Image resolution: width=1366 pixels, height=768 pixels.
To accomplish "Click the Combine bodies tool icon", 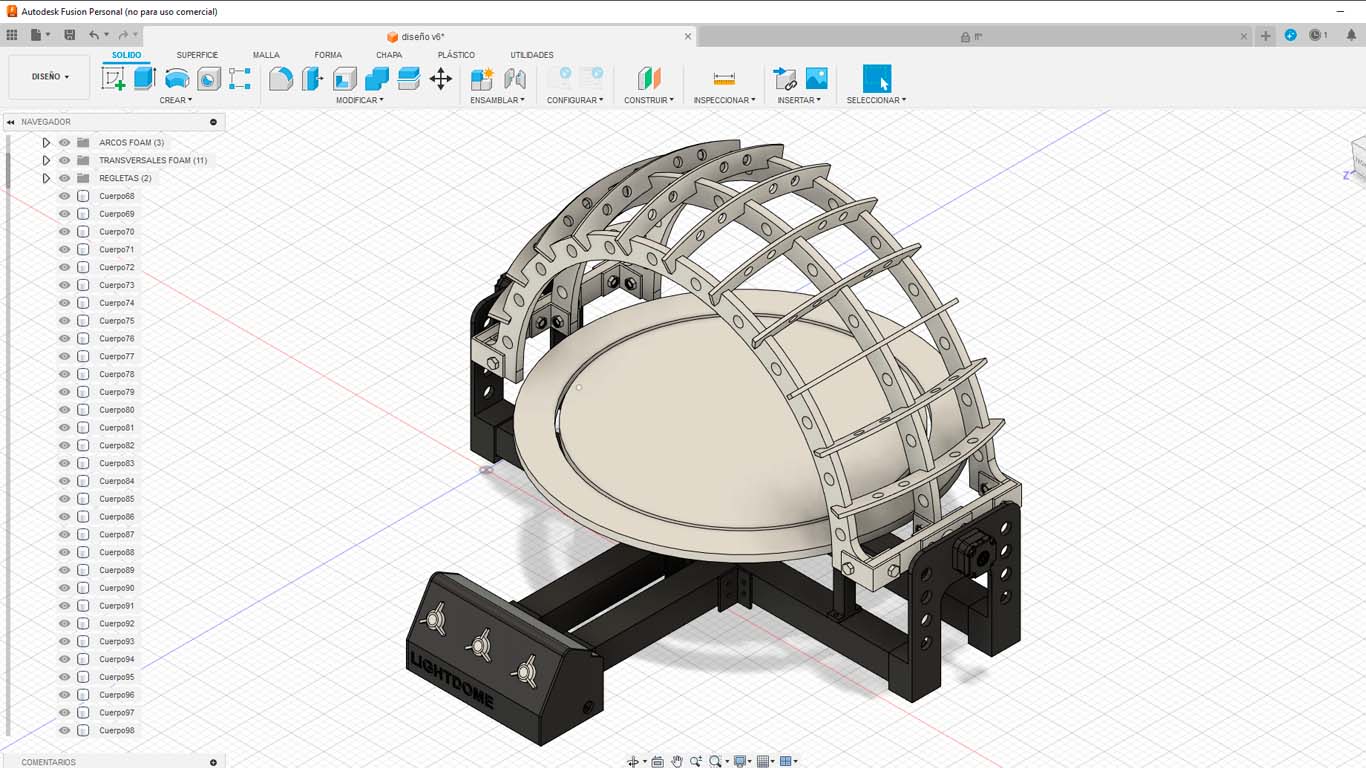I will tap(377, 79).
